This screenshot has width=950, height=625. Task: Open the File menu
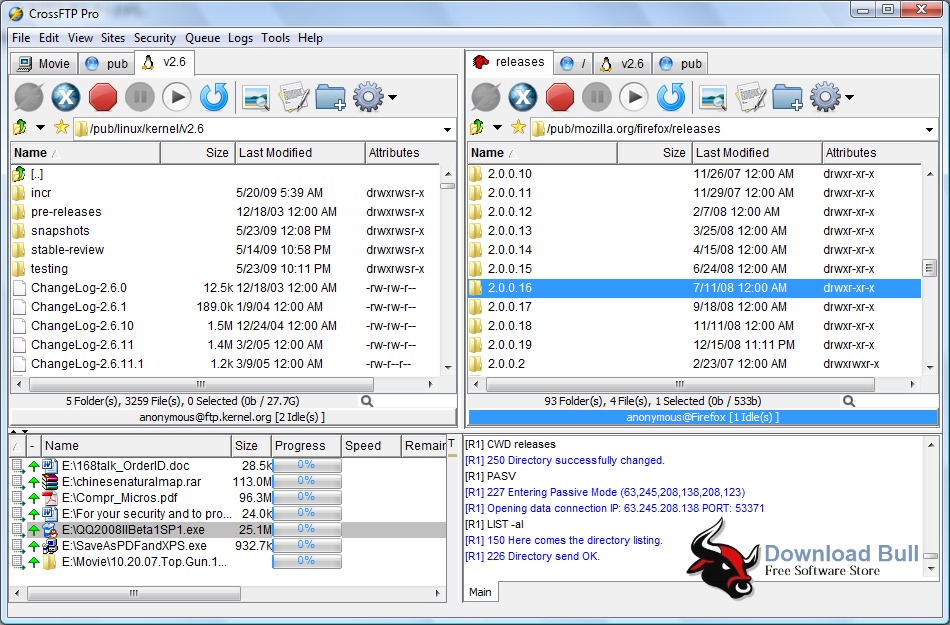point(21,38)
